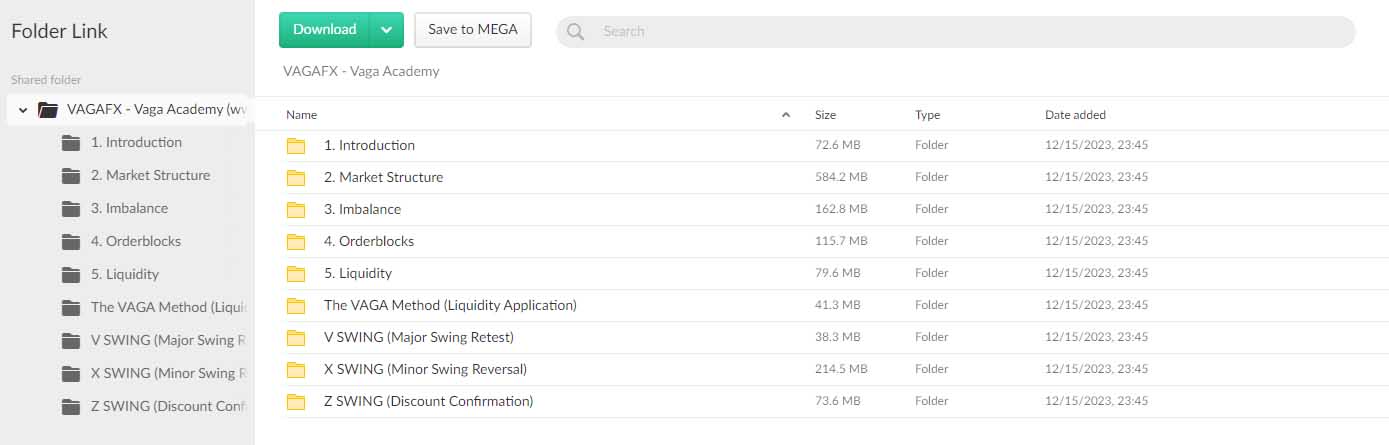Select 3. Imbalance in the sidebar tree

pos(129,208)
